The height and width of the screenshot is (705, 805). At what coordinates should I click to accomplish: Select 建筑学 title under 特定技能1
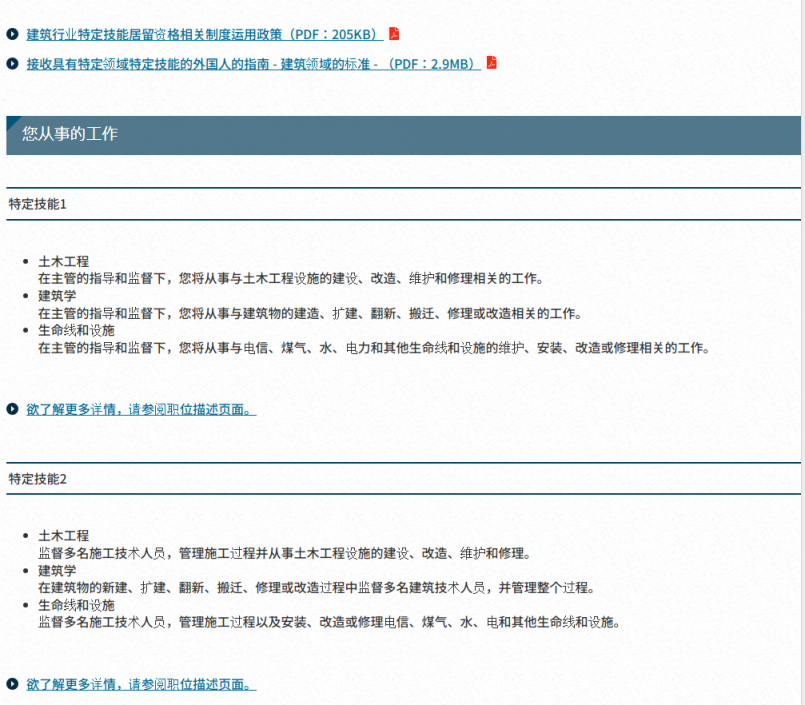[x=57, y=296]
